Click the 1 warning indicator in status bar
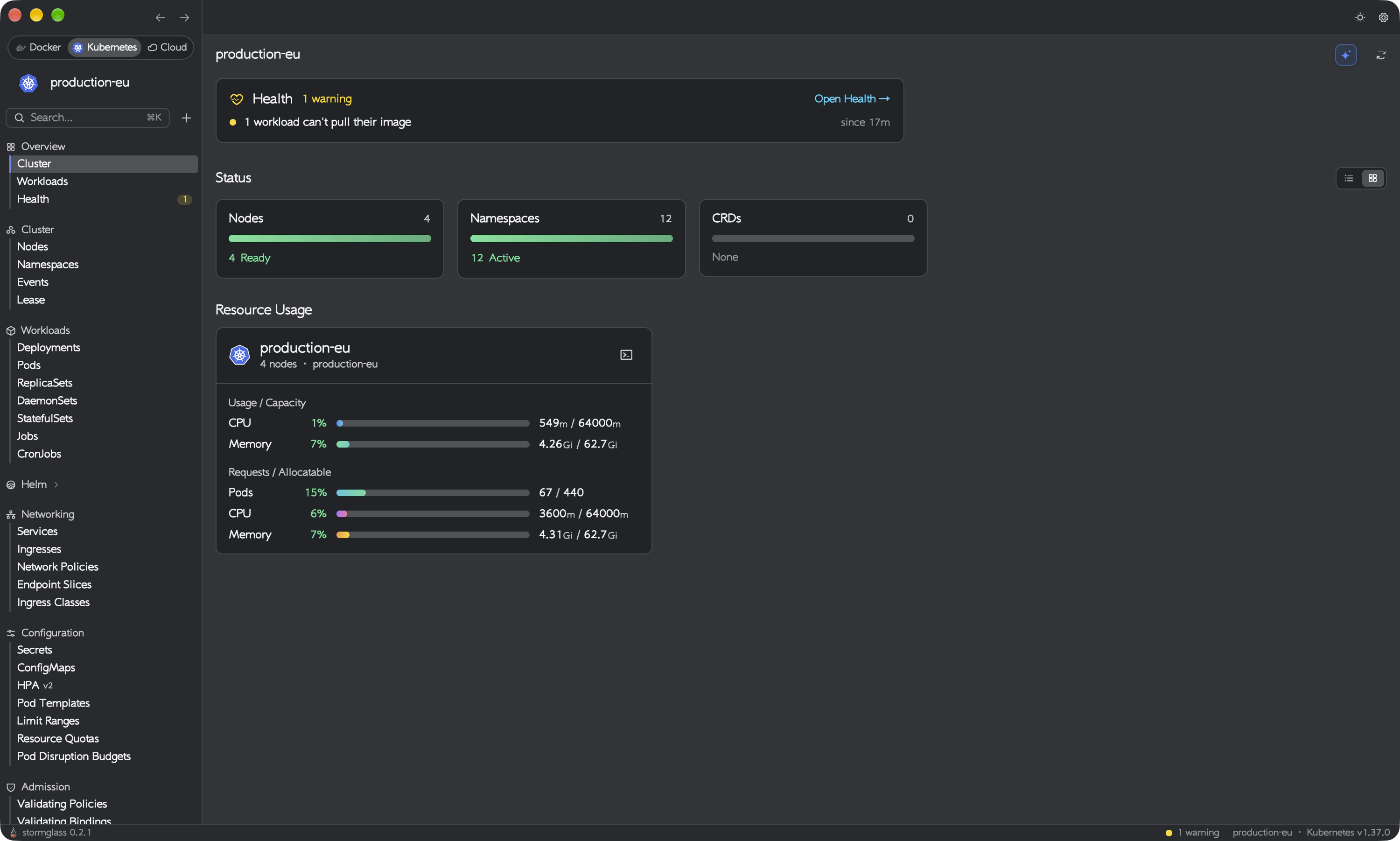The image size is (1400, 841). point(1192,833)
